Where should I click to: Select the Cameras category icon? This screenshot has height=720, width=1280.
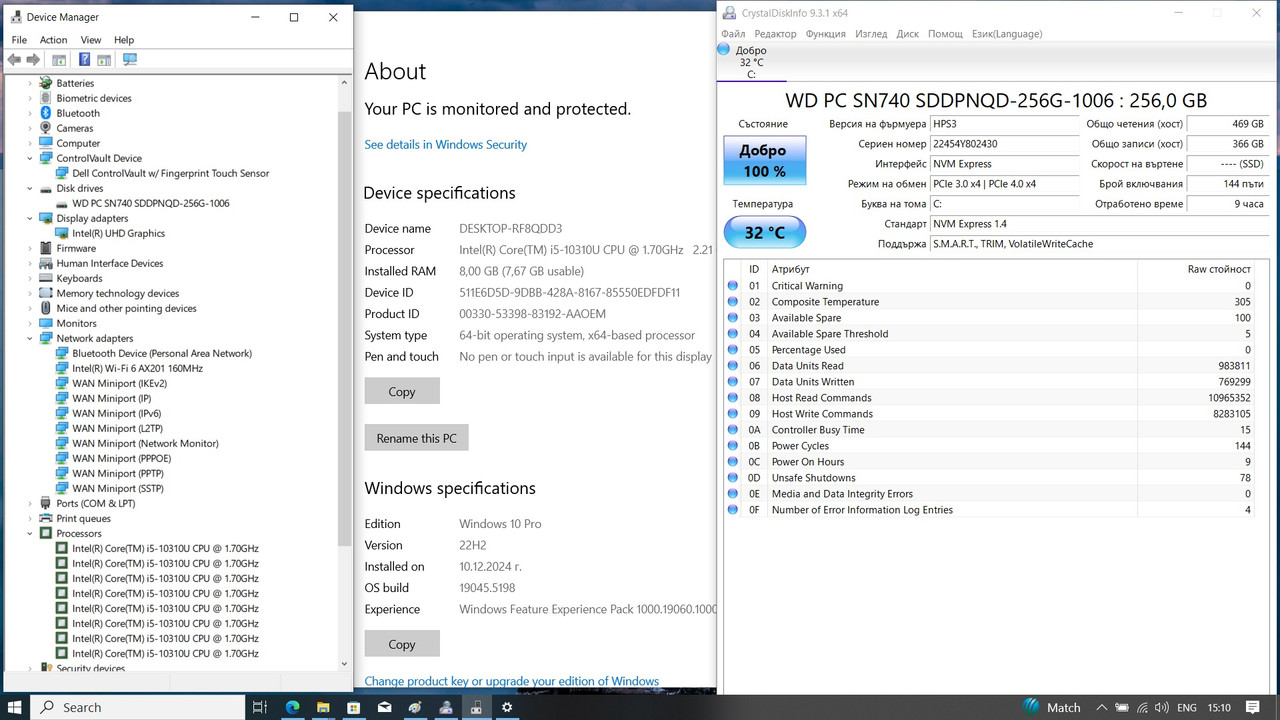[x=46, y=128]
